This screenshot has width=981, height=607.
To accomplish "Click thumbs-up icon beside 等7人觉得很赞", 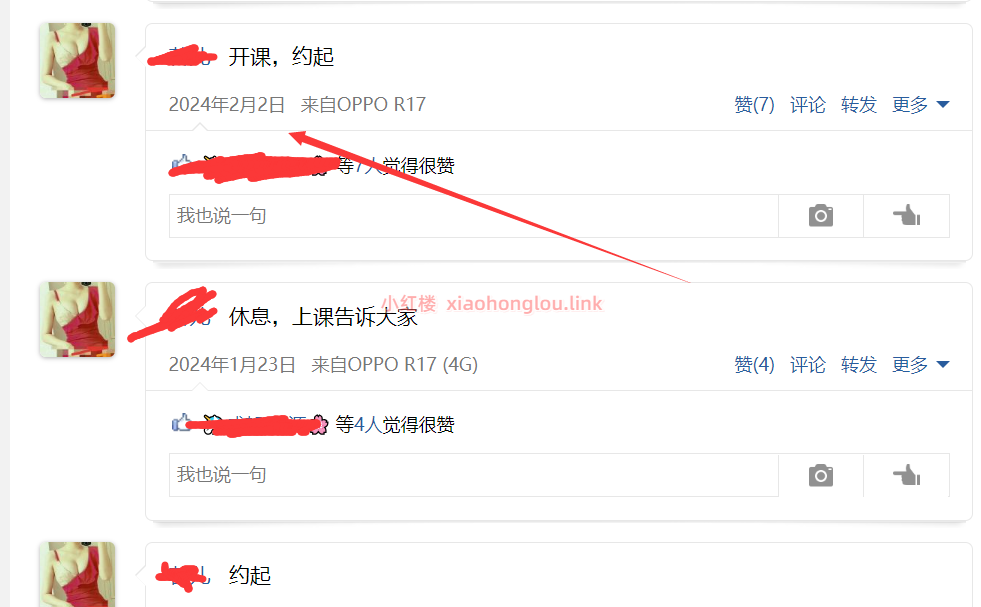I will click(x=181, y=165).
